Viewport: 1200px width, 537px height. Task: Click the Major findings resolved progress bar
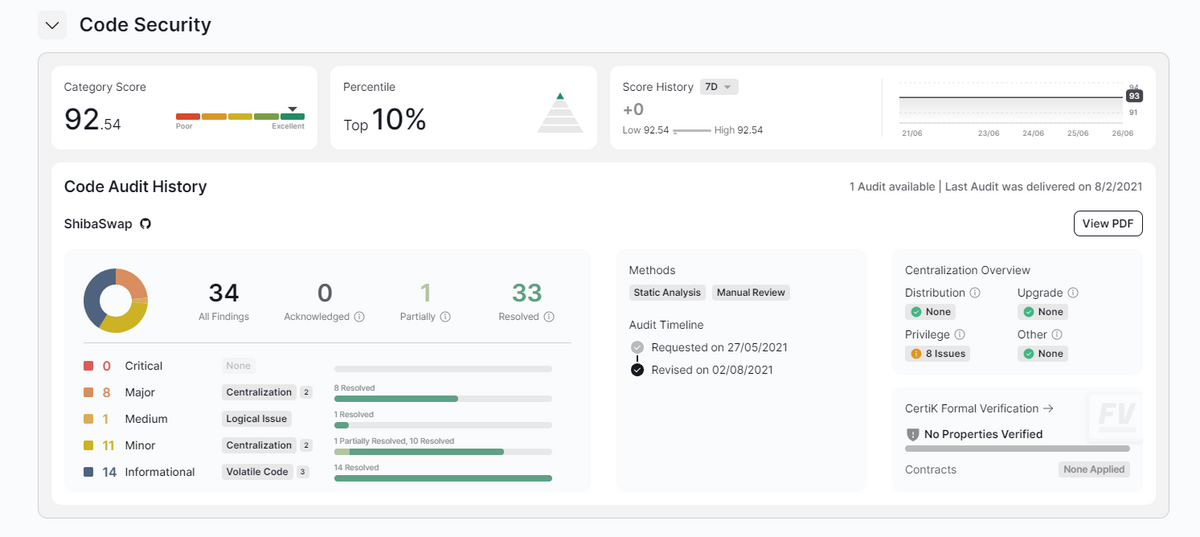pyautogui.click(x=443, y=398)
